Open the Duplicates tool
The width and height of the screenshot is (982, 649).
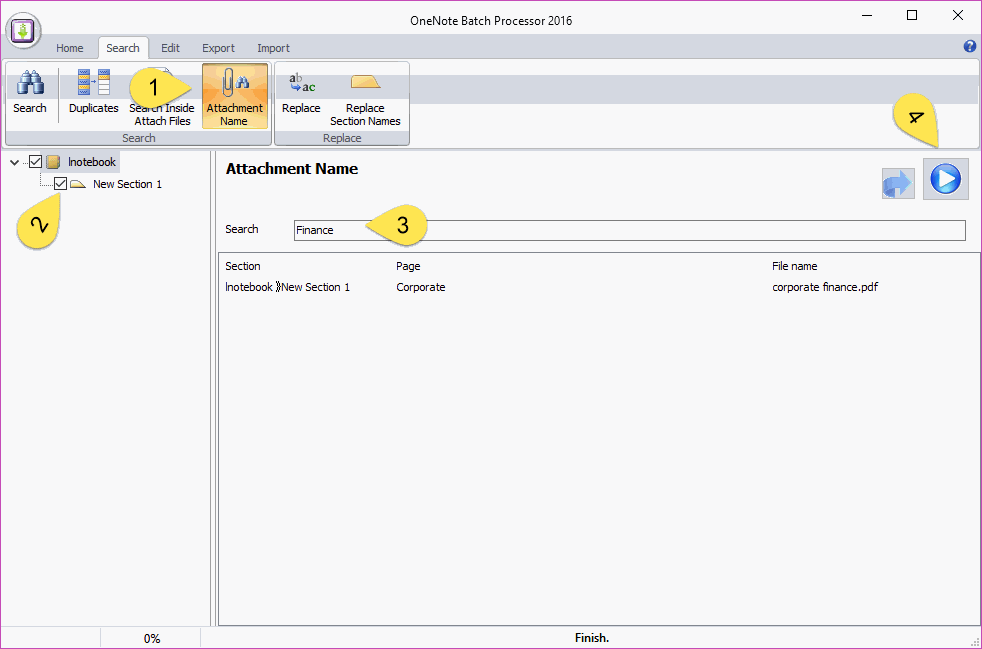click(93, 91)
